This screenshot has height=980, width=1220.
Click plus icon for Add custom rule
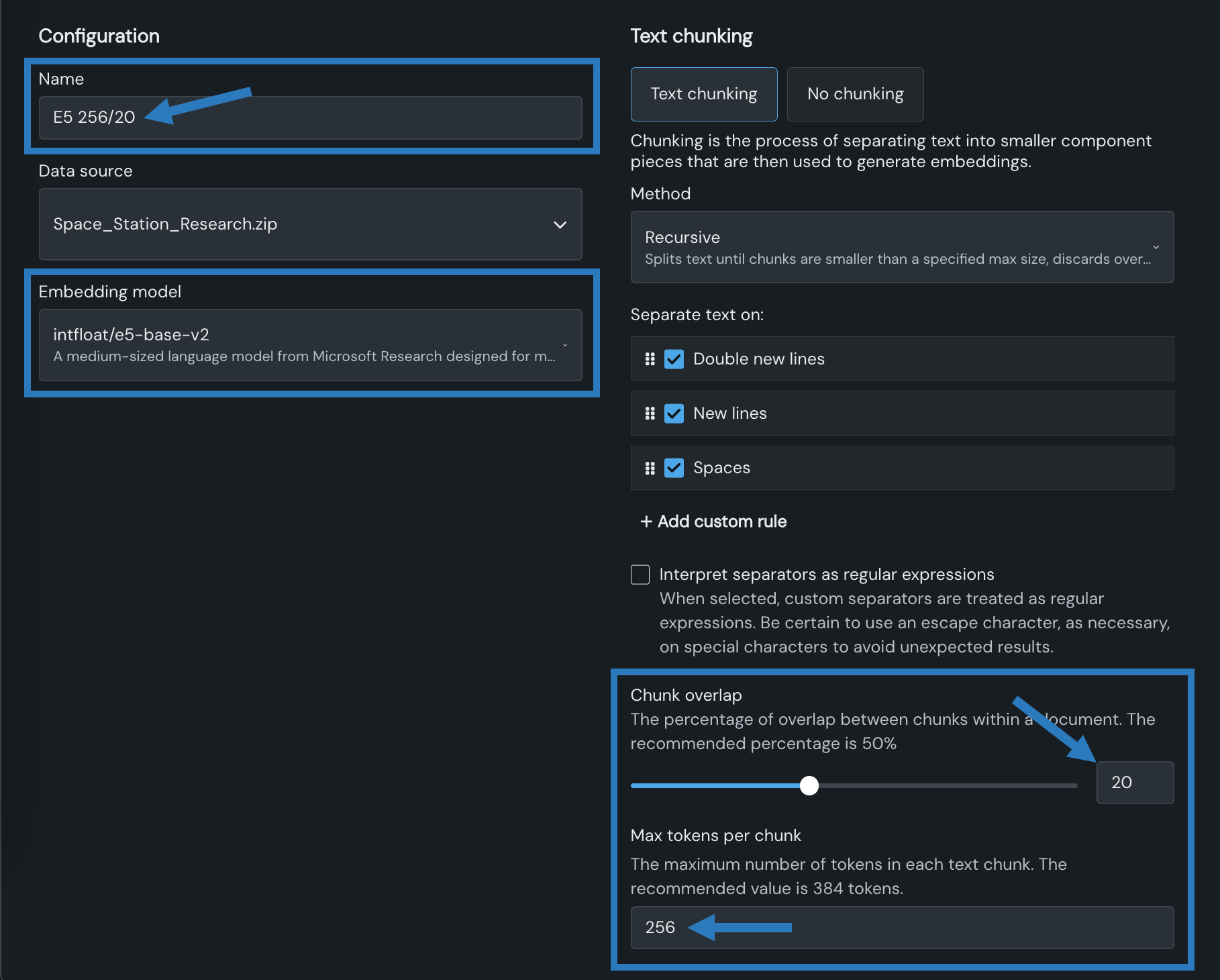(x=646, y=522)
